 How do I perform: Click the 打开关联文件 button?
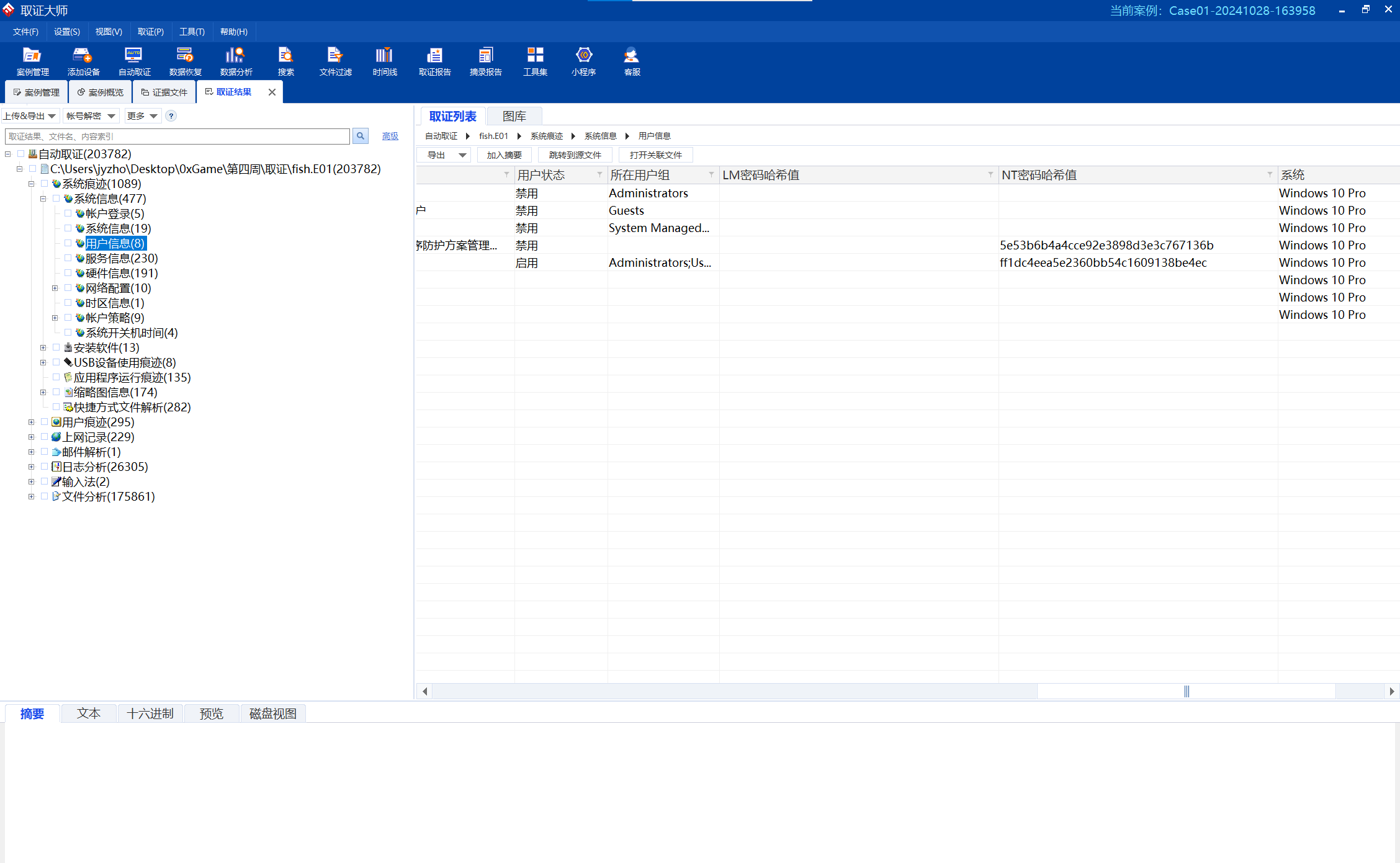click(x=656, y=155)
